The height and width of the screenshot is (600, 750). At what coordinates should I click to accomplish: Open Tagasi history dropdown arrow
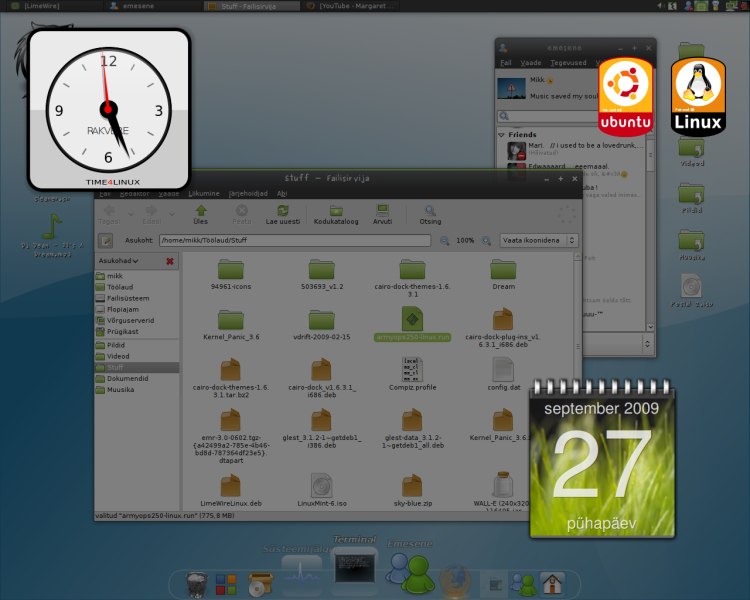(131, 214)
